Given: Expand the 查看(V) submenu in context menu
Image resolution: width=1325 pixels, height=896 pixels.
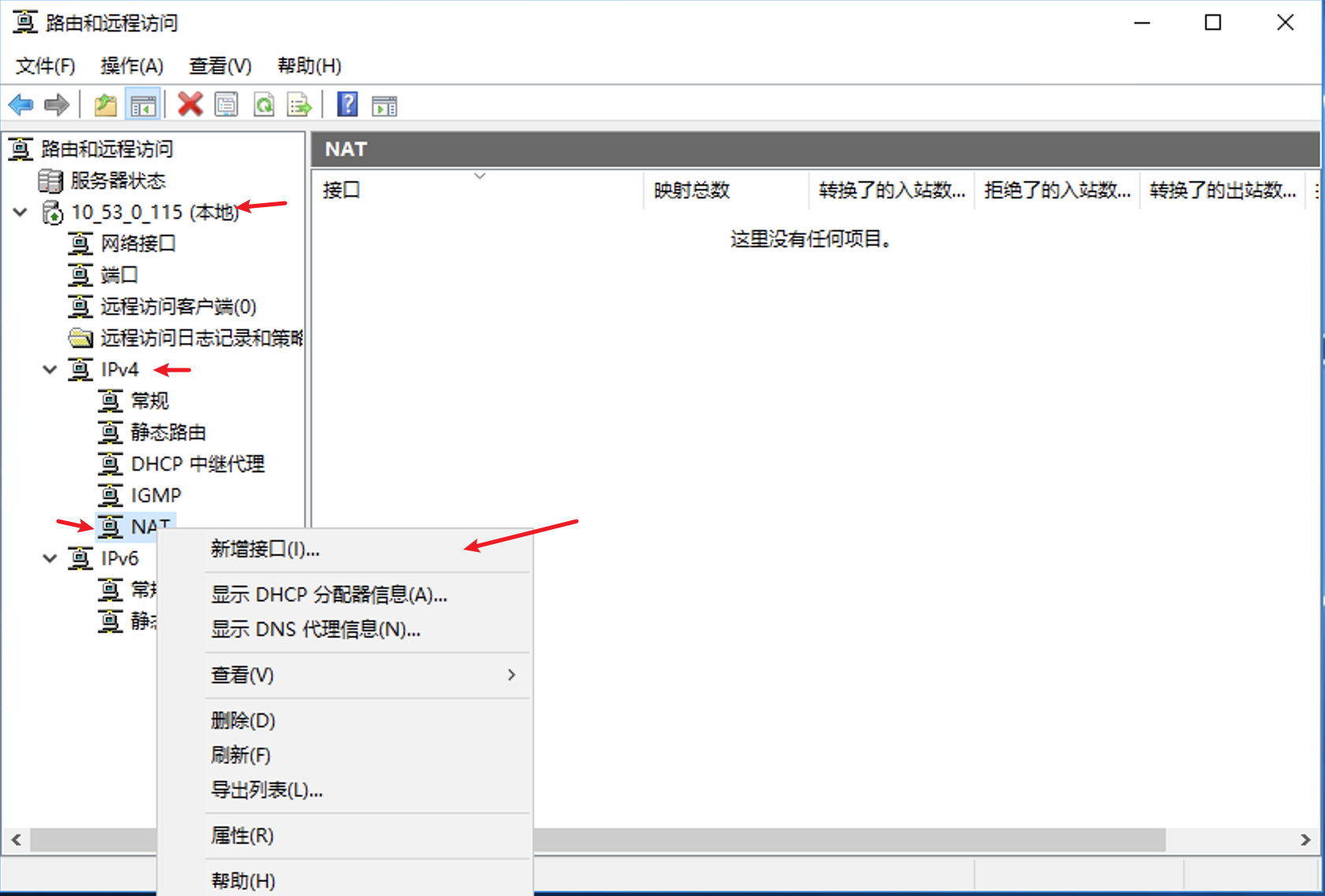Looking at the screenshot, I should (x=240, y=675).
